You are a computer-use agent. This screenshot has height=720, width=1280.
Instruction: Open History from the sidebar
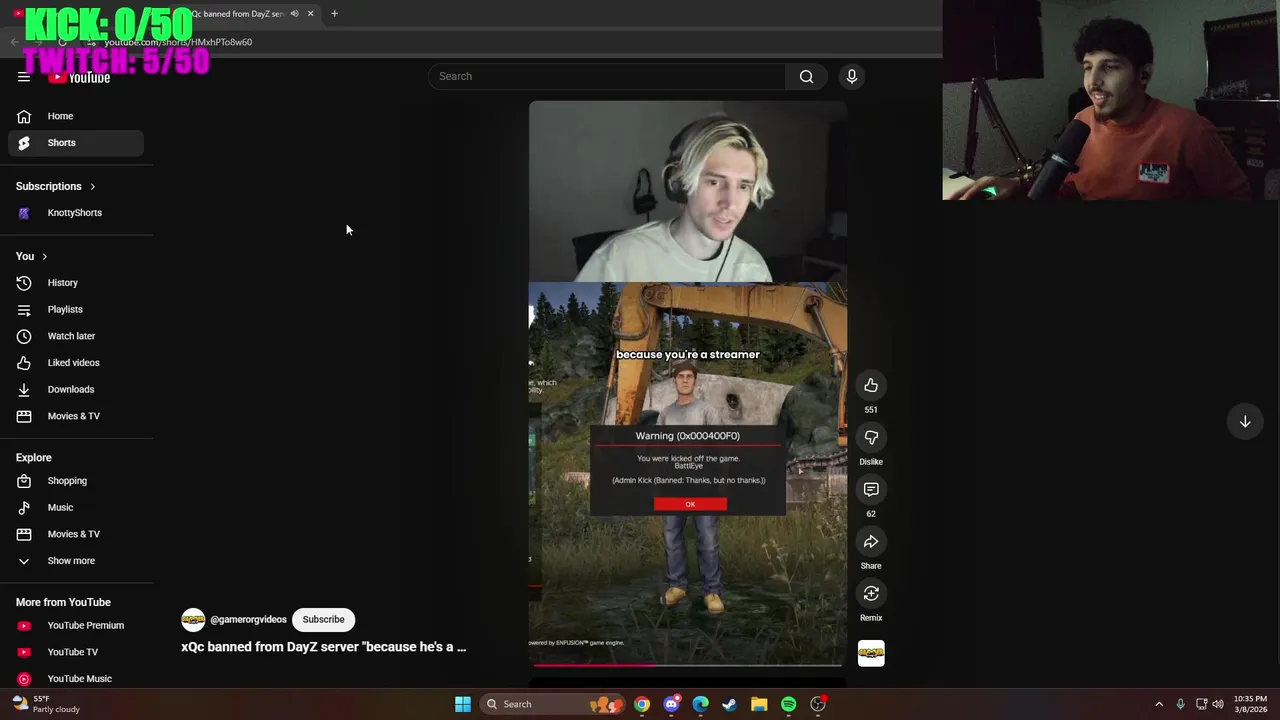coord(76,283)
